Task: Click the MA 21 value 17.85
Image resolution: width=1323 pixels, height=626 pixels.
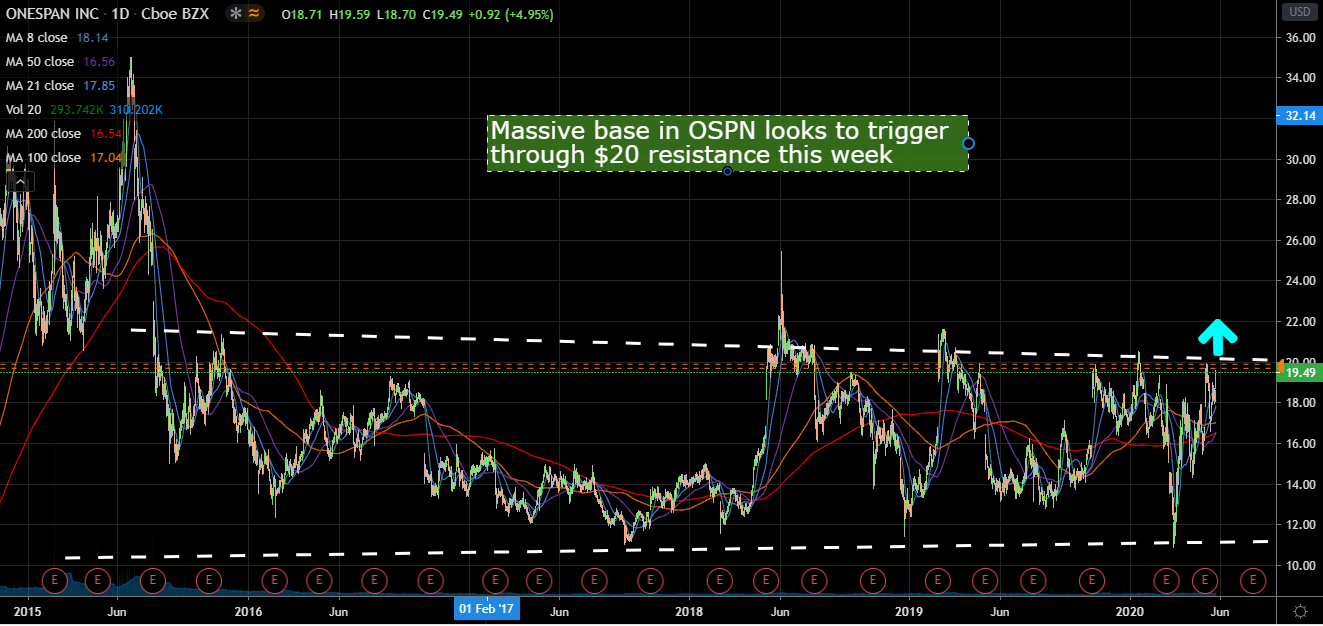Action: [x=97, y=86]
